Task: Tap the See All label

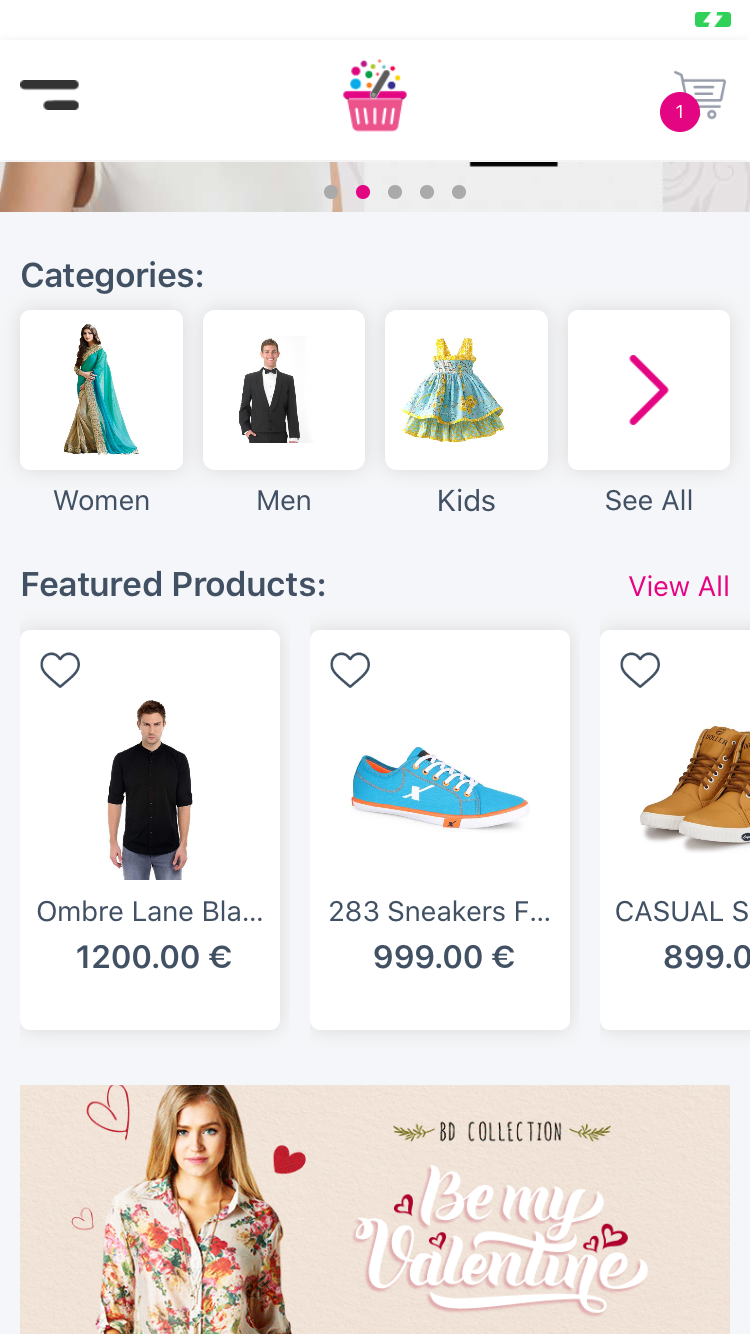Action: [x=648, y=500]
